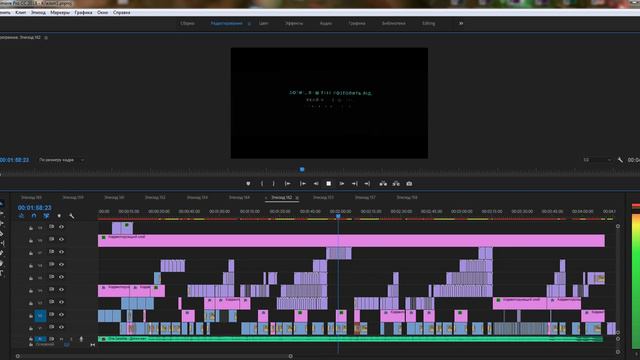Viewport: 640px width, 360px height.
Task: Click the Program monitor timecode 00:01:58:22
Action: pos(14,160)
